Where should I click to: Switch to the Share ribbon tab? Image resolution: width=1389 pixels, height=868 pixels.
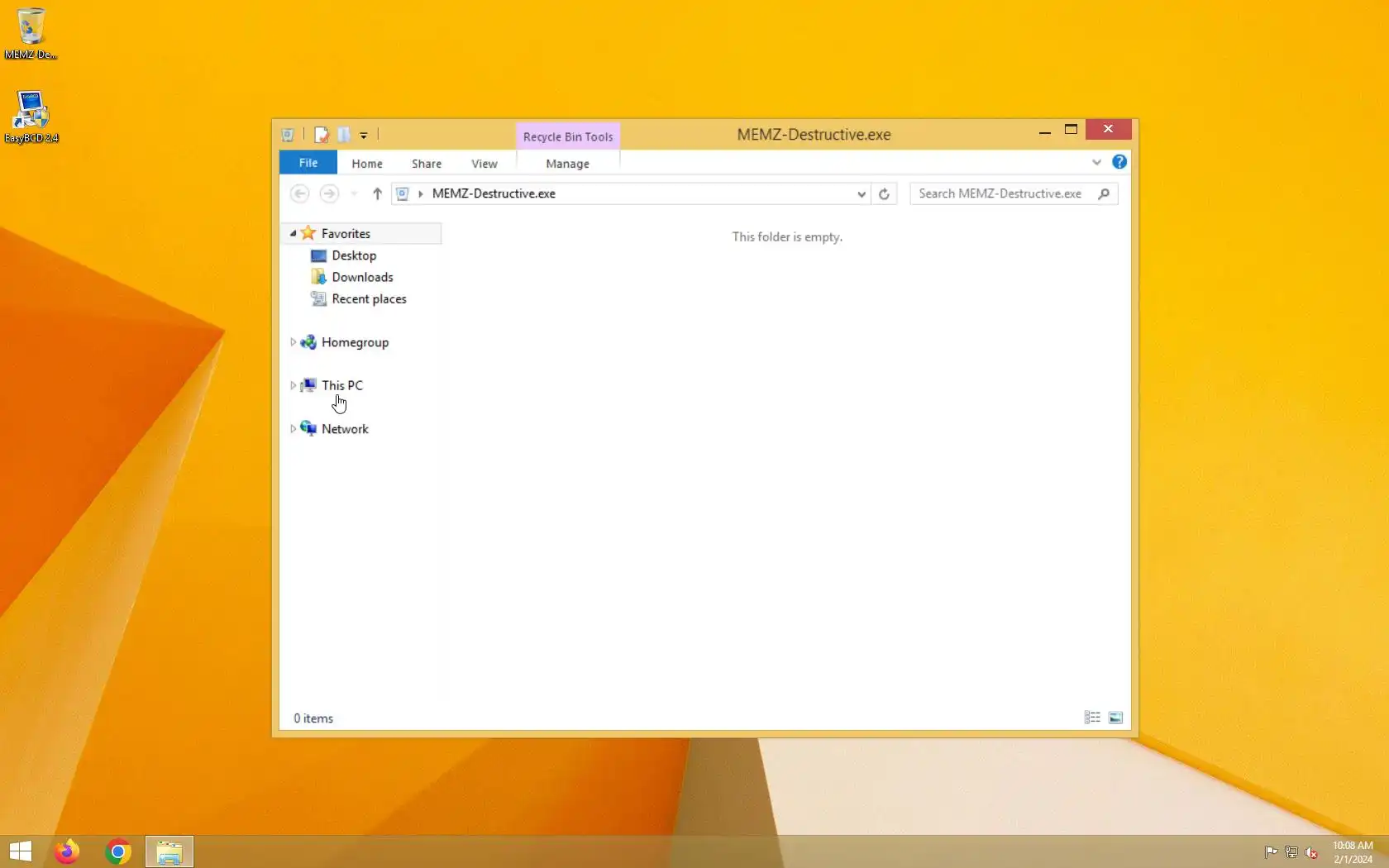pos(427,164)
